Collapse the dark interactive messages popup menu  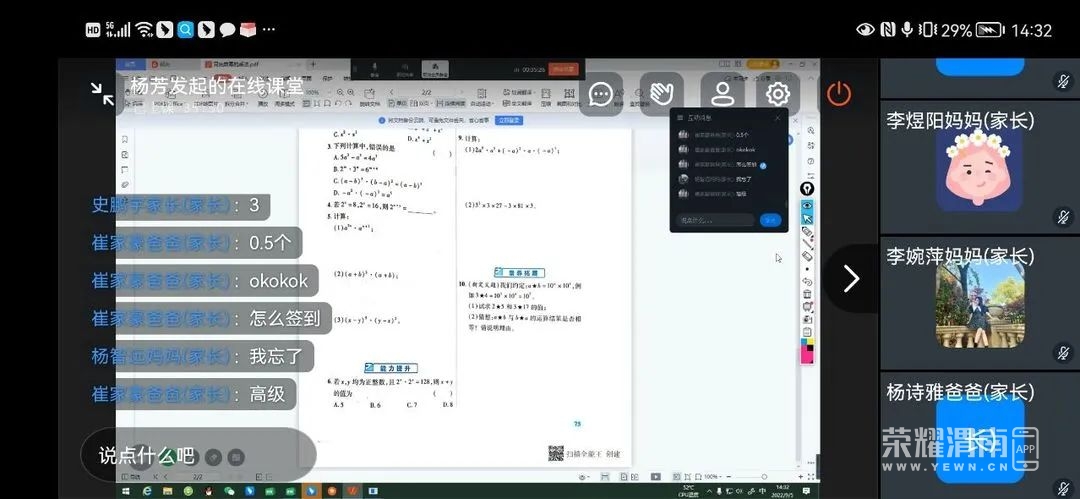777,118
